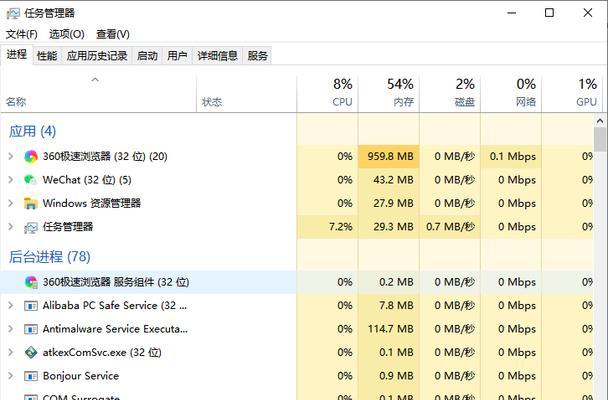
Task: Click the scrollbar up arrow
Action: click(x=600, y=121)
